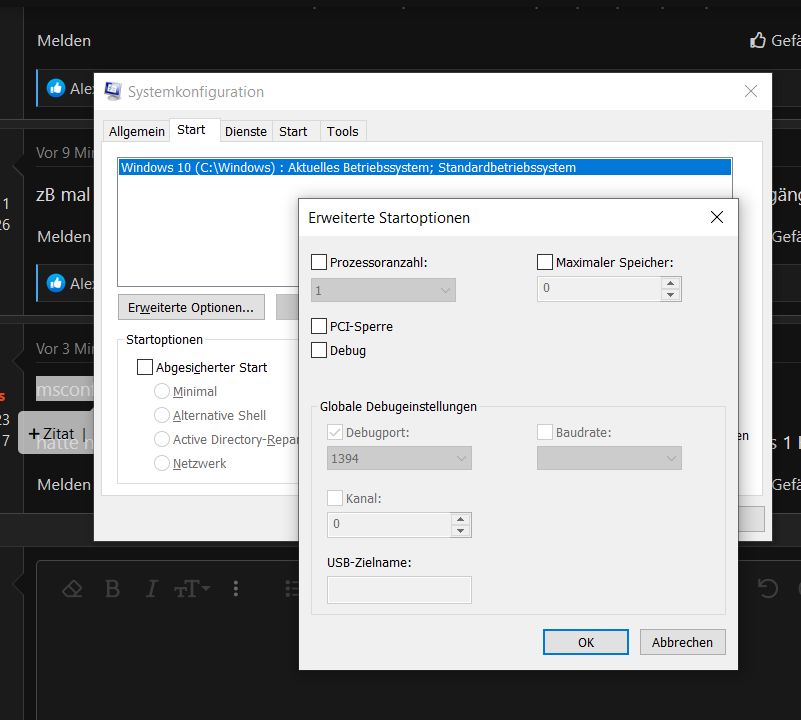Screen dimensions: 801x720
Task: Click the bottom Melden link in forum
Action: click(64, 484)
